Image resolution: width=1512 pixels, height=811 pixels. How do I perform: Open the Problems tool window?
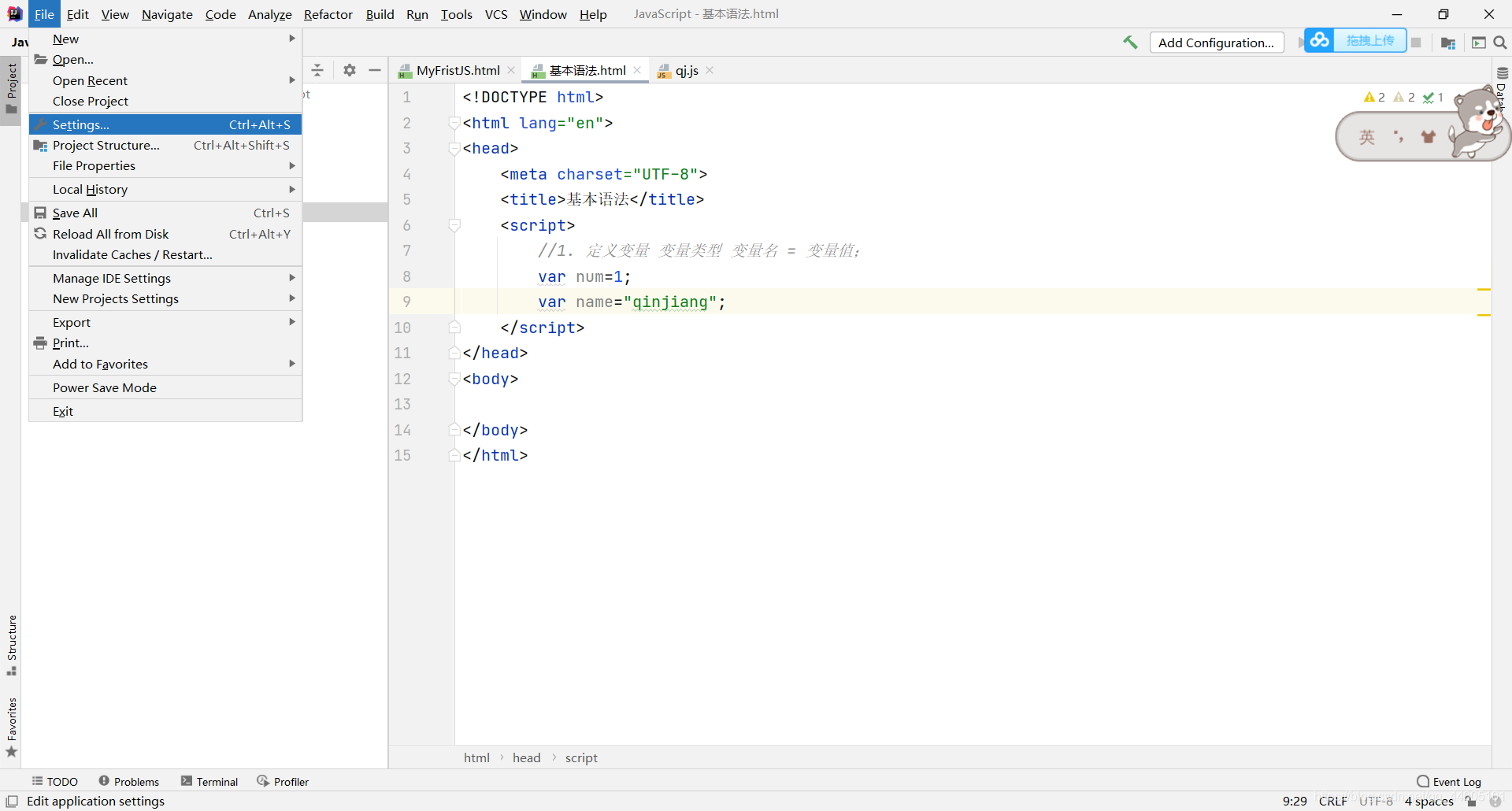129,781
